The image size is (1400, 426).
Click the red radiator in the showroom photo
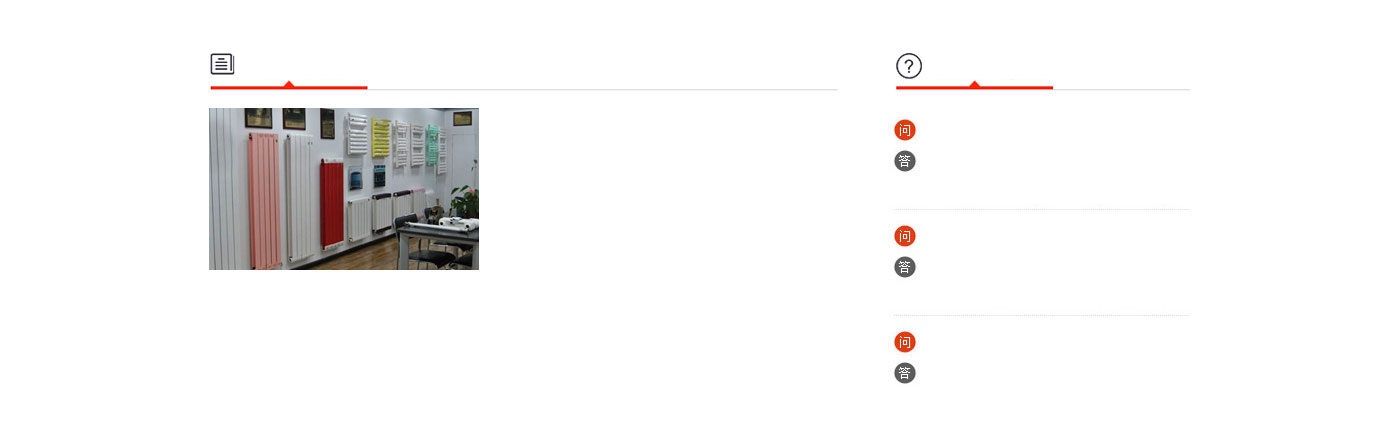click(331, 200)
